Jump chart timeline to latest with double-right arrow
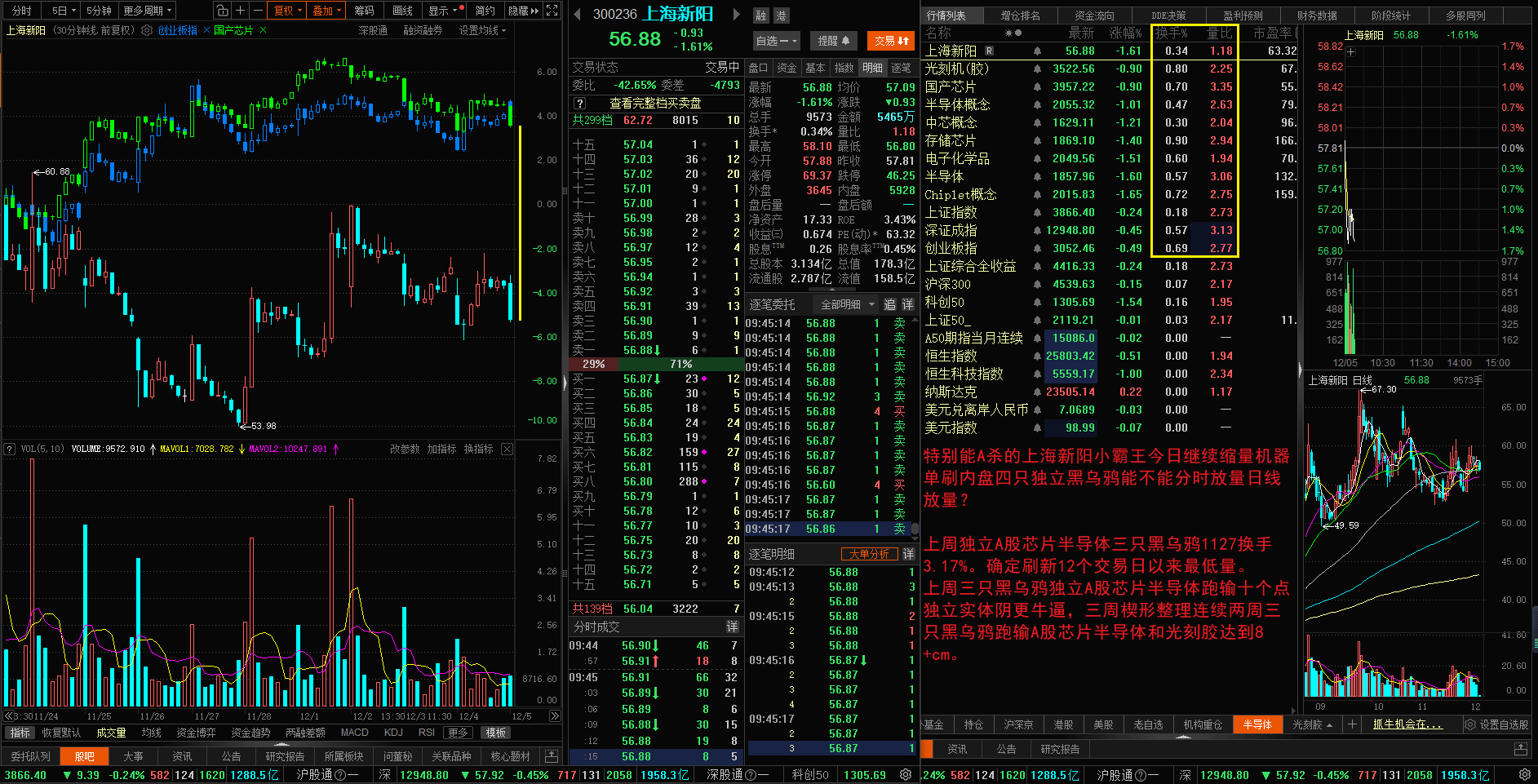This screenshot has height=784, width=1538. [555, 716]
